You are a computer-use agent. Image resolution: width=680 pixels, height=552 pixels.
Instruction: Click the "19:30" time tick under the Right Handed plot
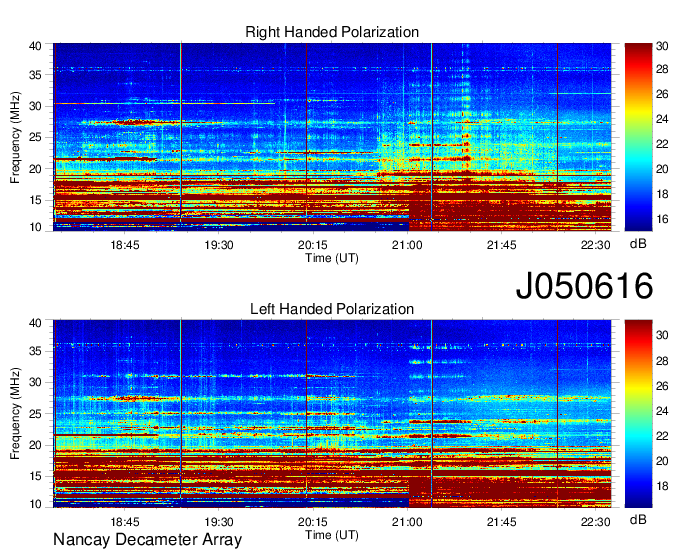pos(219,245)
